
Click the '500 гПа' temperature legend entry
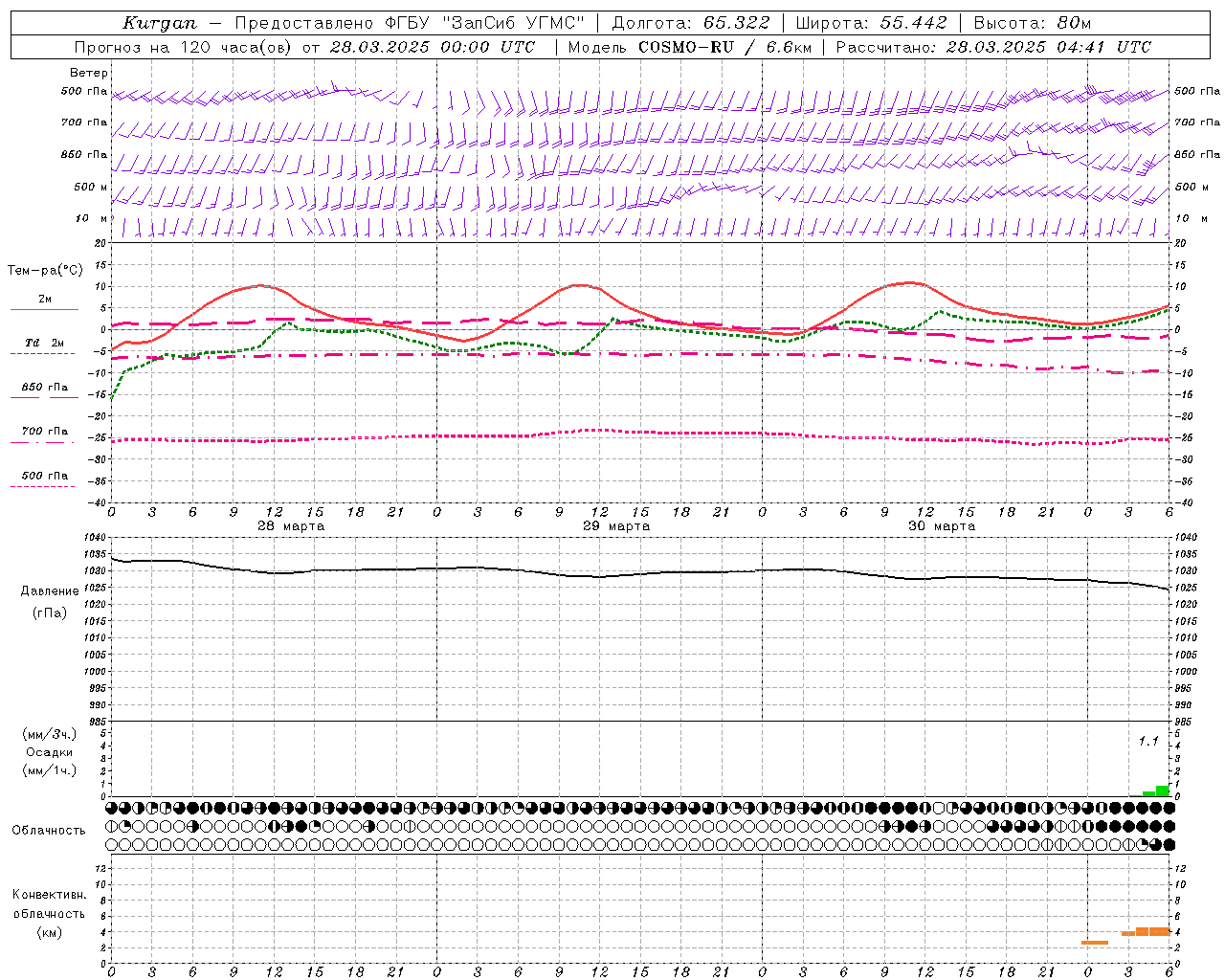coord(44,476)
